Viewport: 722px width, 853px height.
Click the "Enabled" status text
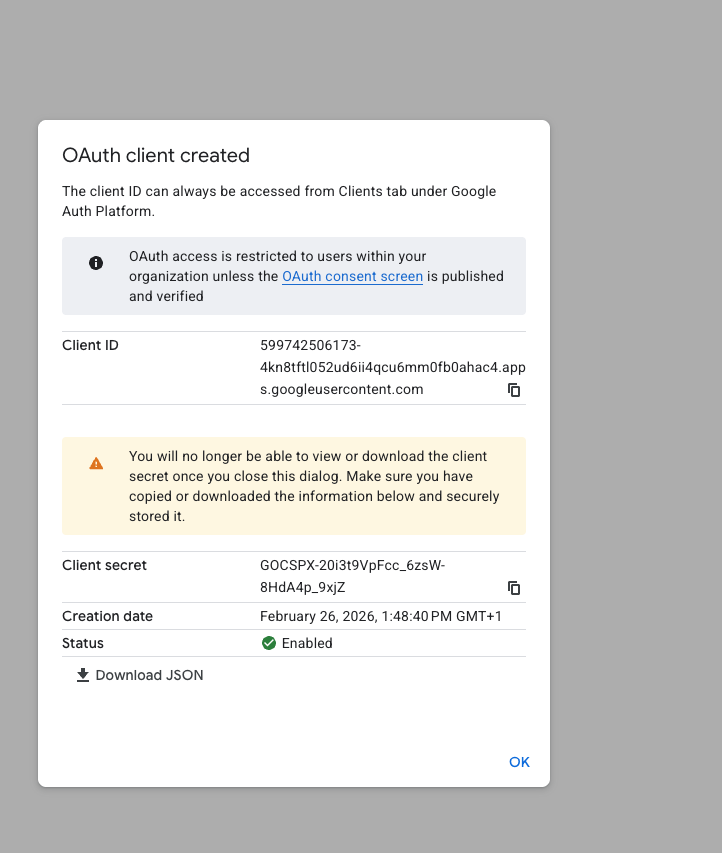coord(307,643)
